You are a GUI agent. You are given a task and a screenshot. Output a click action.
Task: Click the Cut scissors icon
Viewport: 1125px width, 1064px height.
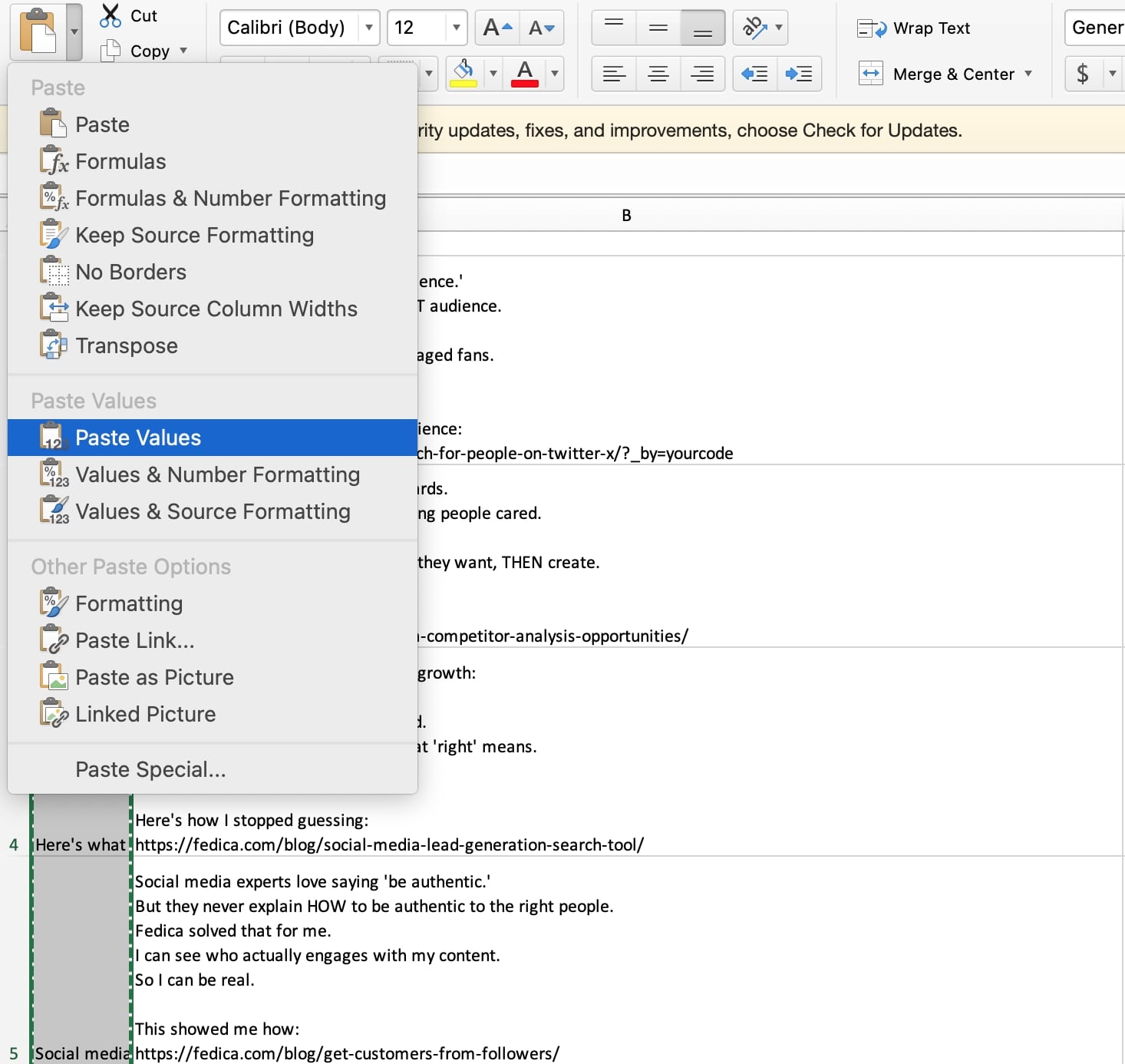tap(111, 15)
